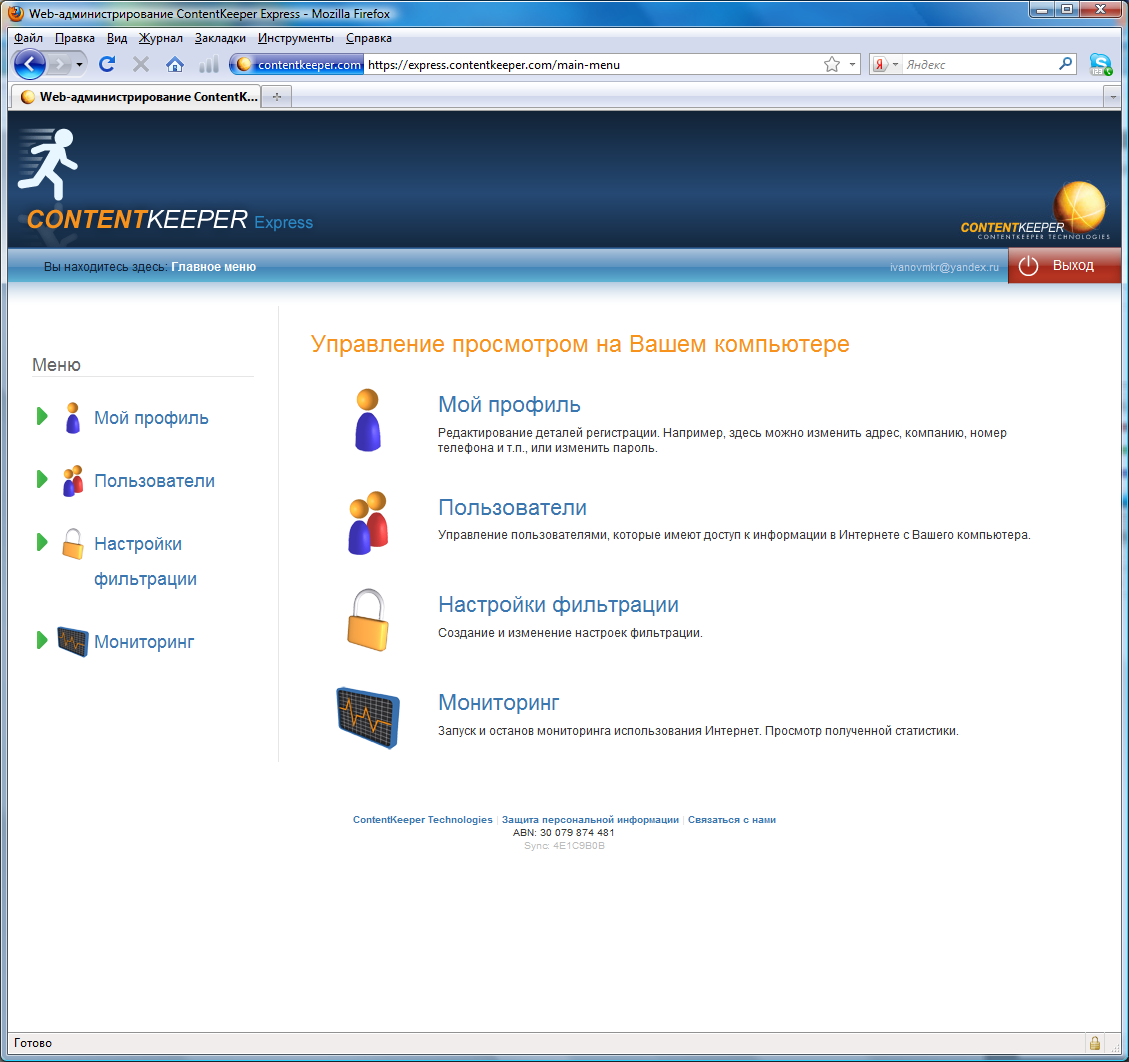Click the Firefox Back navigation button

[30, 65]
